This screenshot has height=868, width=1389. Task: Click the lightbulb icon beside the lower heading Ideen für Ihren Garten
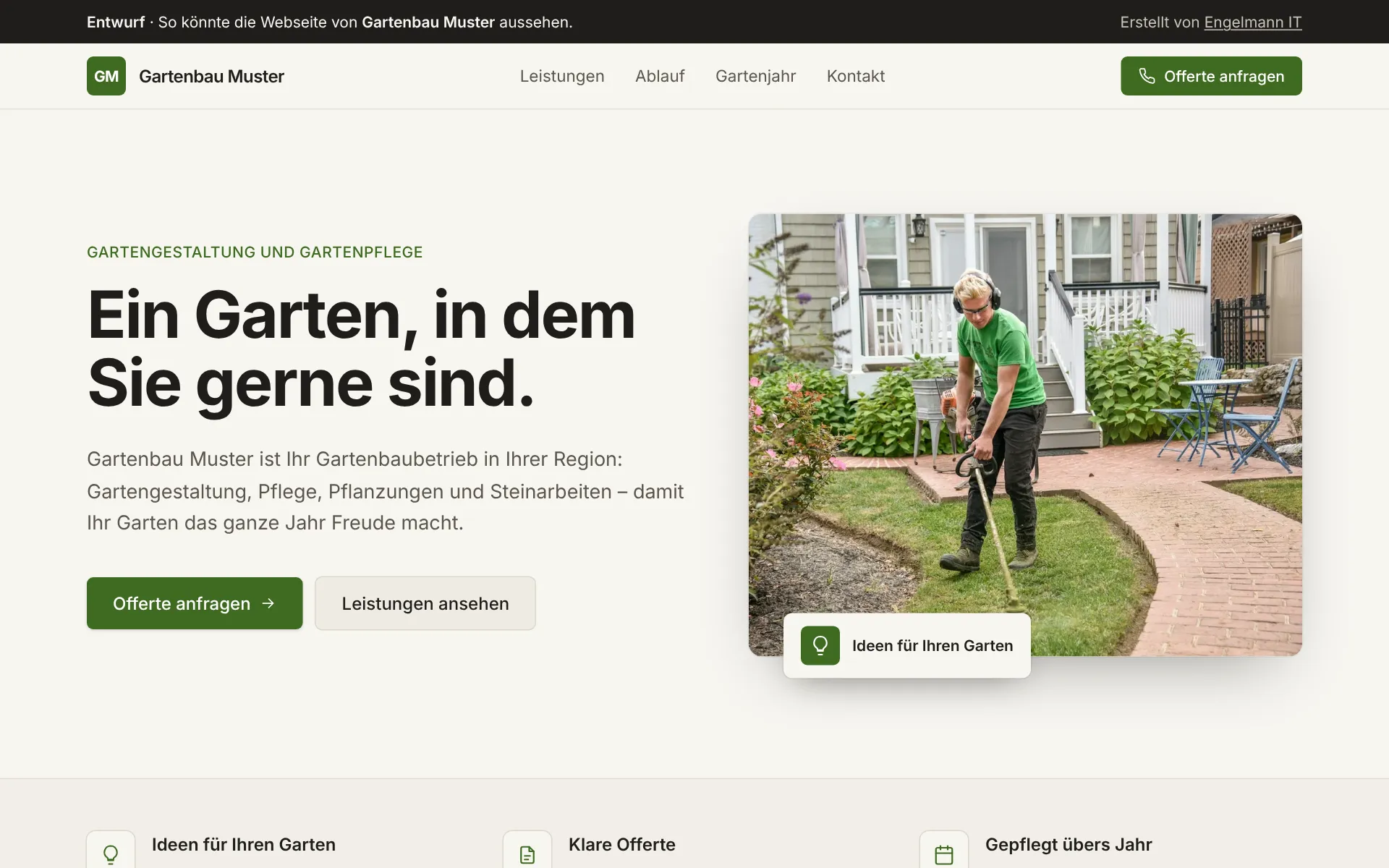[111, 854]
